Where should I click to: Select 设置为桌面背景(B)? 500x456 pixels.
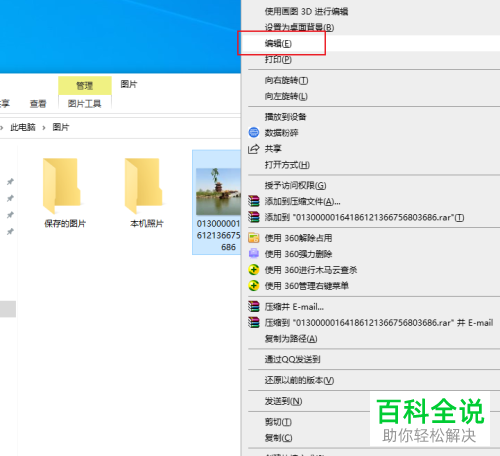[x=299, y=27]
